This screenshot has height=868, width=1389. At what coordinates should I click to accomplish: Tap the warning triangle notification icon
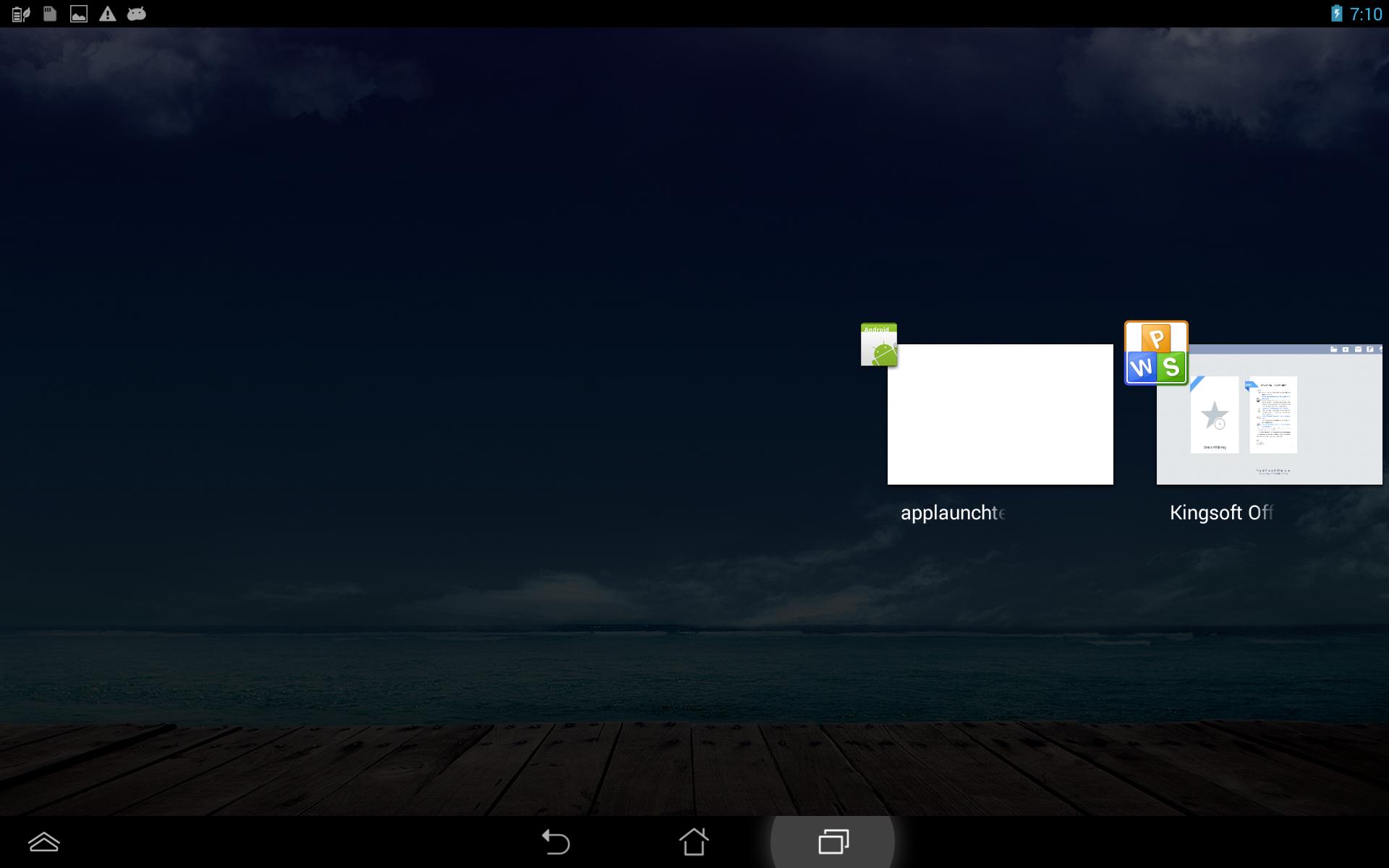(x=108, y=14)
